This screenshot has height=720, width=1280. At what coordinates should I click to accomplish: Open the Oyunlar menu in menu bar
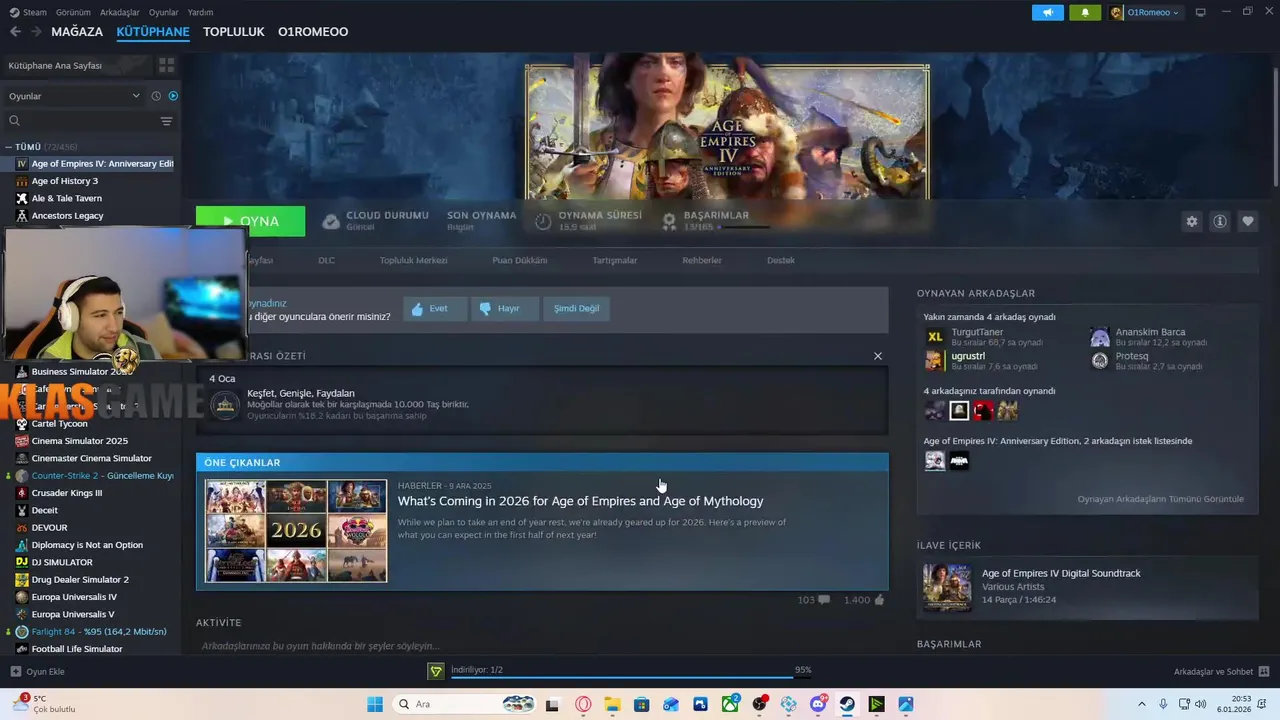click(164, 12)
